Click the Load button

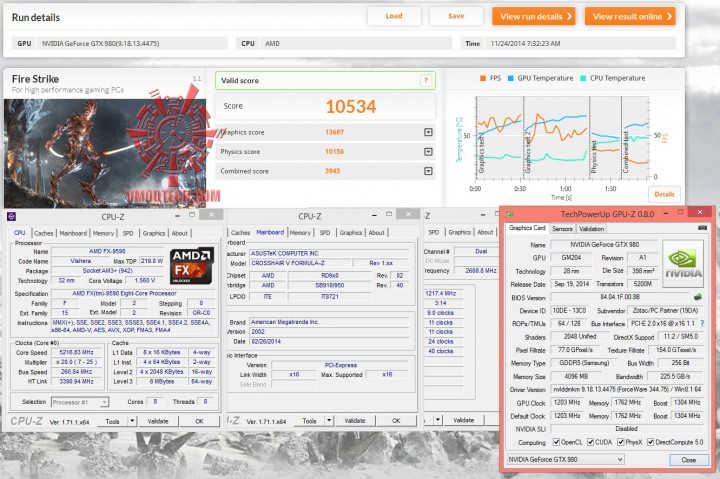[394, 16]
